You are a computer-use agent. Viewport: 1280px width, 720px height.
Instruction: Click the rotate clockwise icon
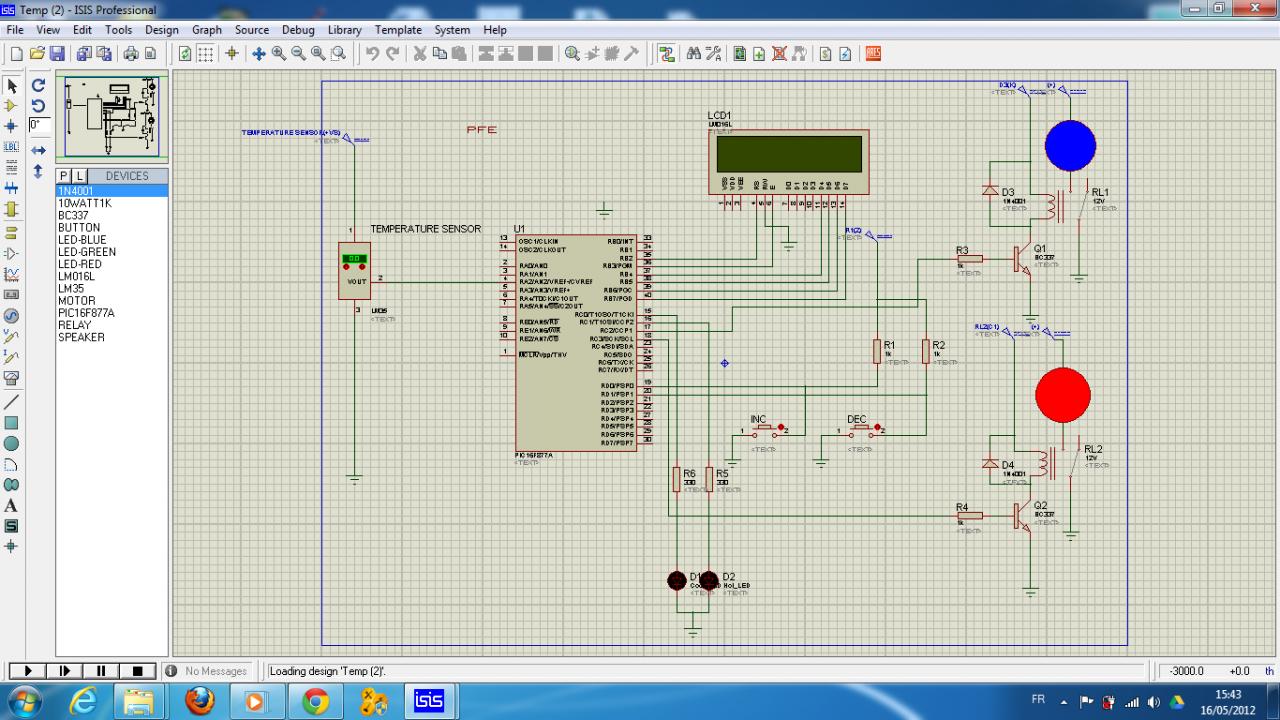[x=38, y=86]
